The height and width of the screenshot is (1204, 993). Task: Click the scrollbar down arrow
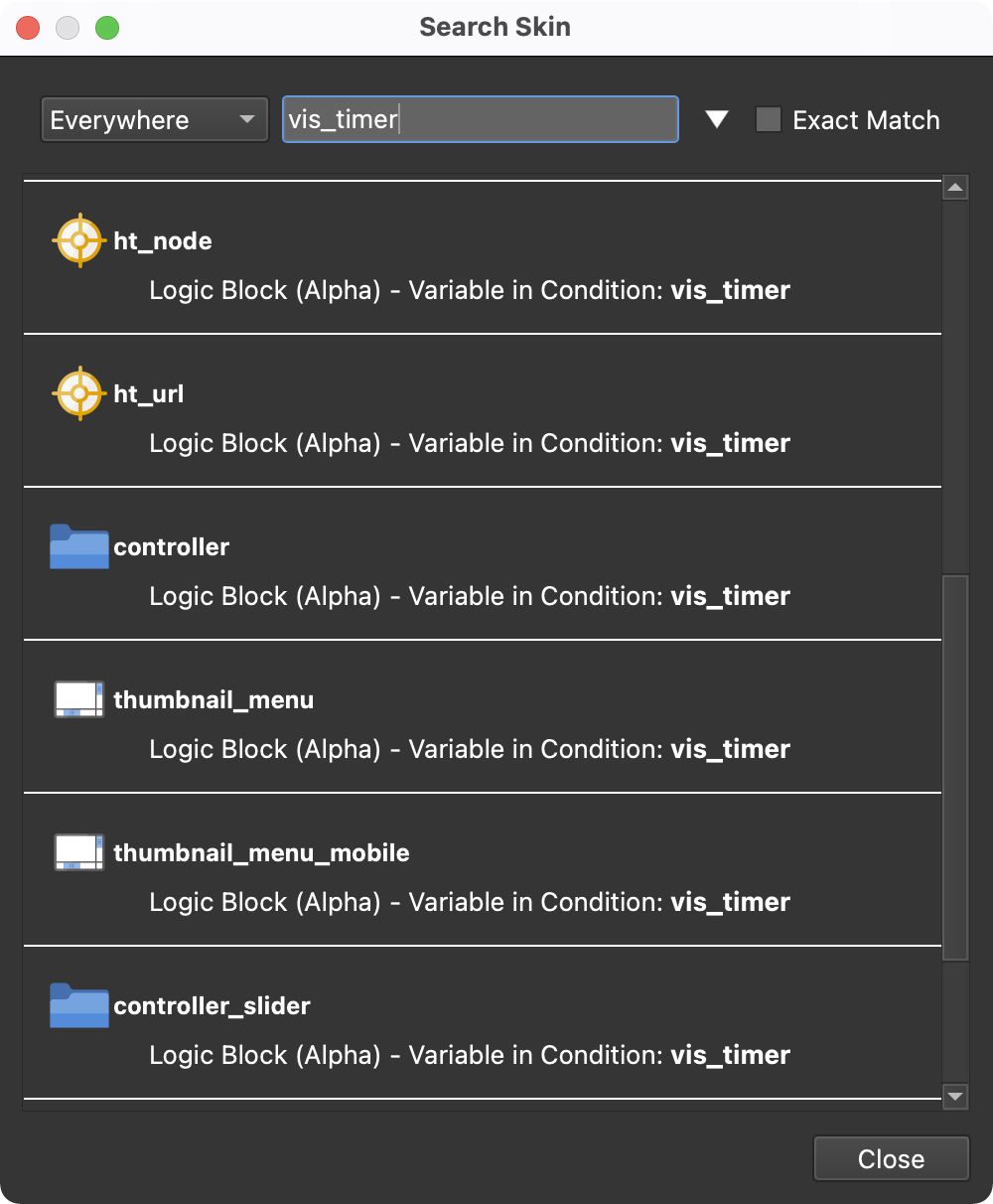tap(954, 1097)
